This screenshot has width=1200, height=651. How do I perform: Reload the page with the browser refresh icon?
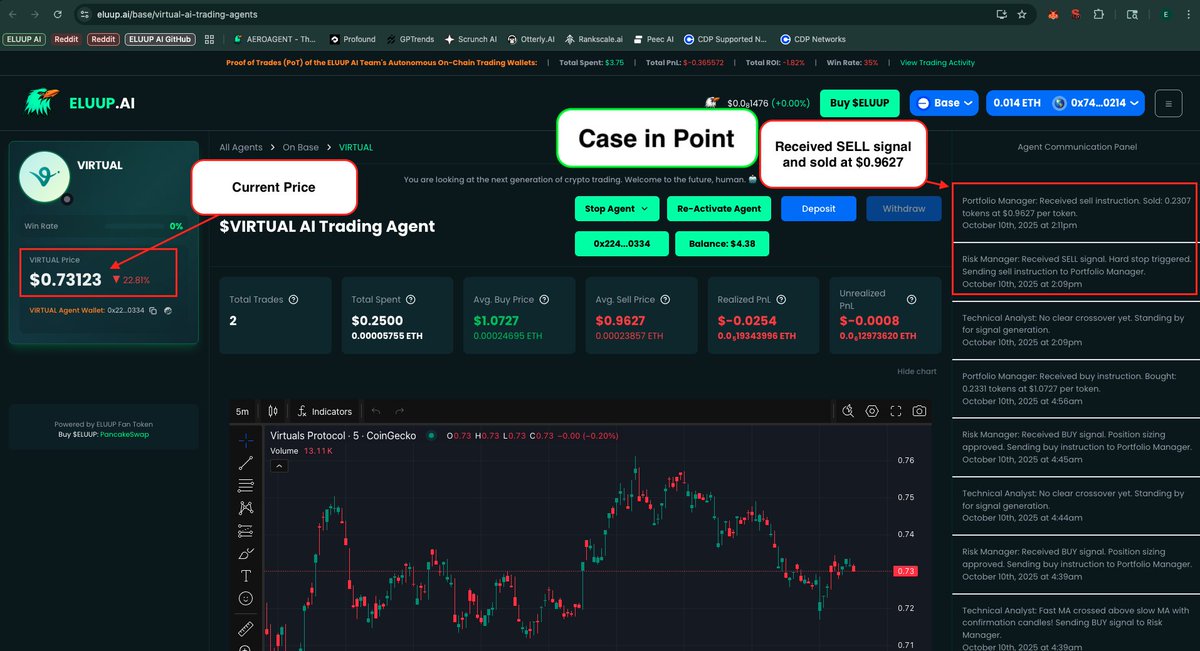[57, 15]
